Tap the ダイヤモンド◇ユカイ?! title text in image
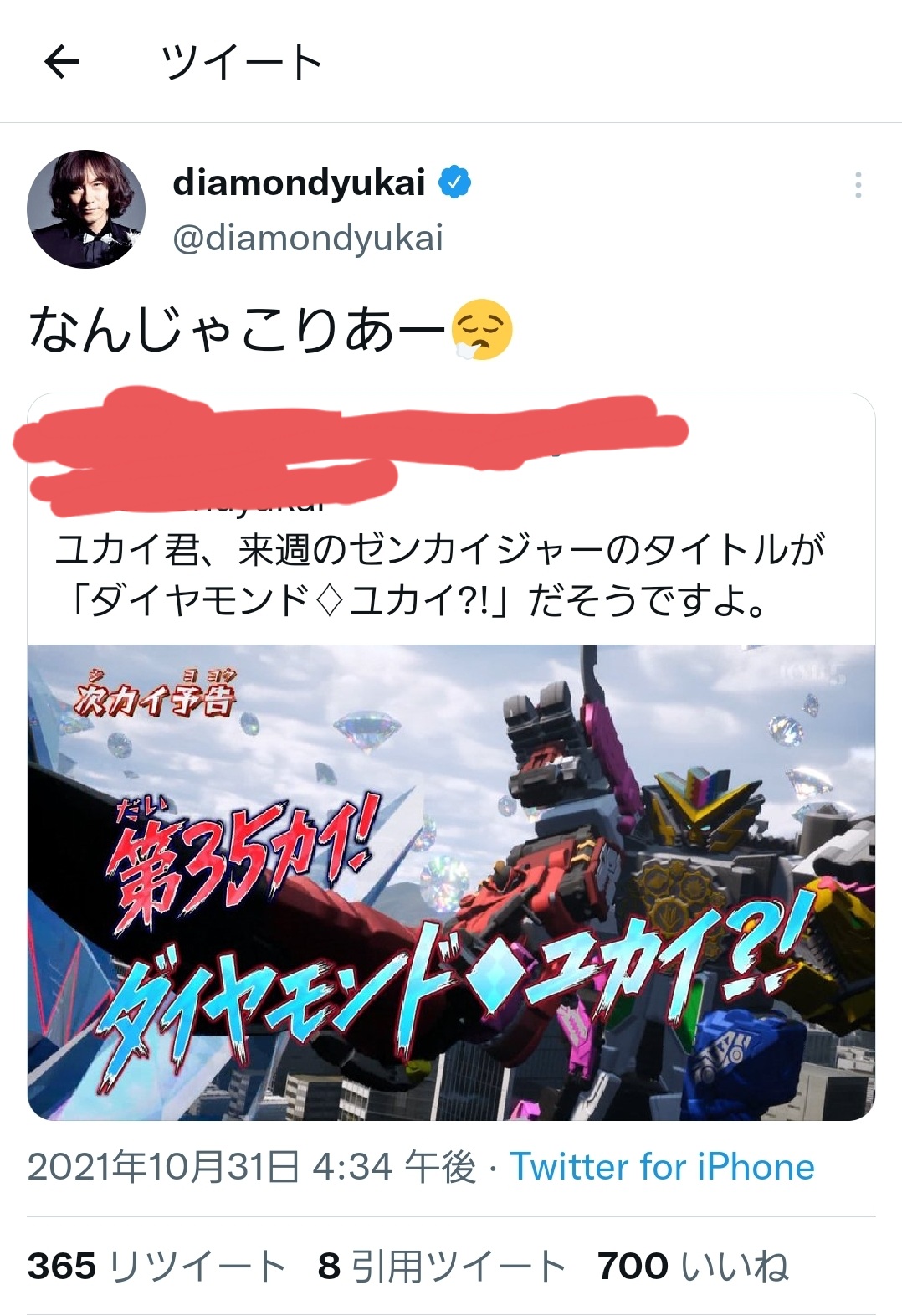Screen dimensions: 902x1316 tap(456, 990)
